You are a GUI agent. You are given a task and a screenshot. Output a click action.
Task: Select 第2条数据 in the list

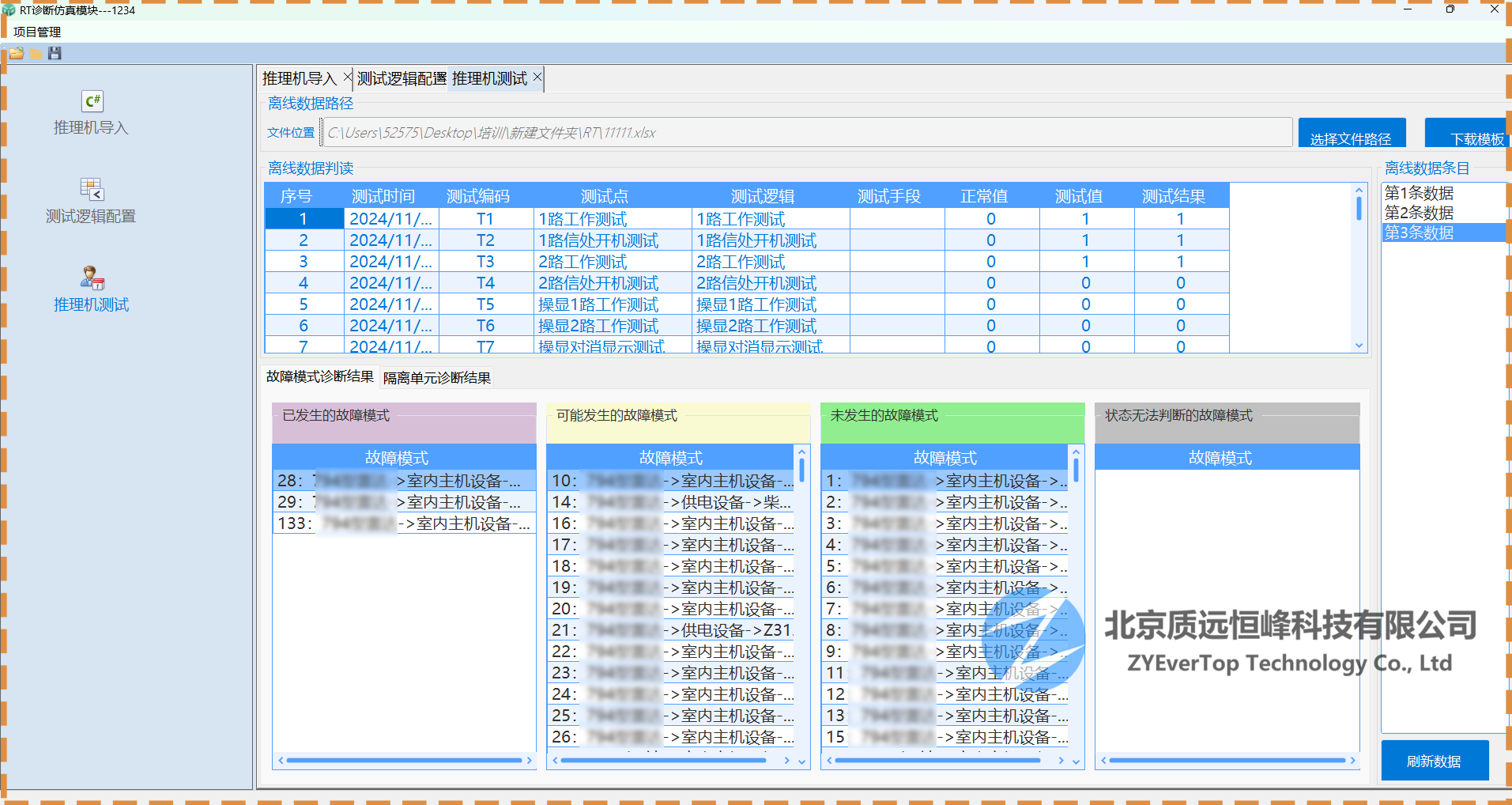1443,213
